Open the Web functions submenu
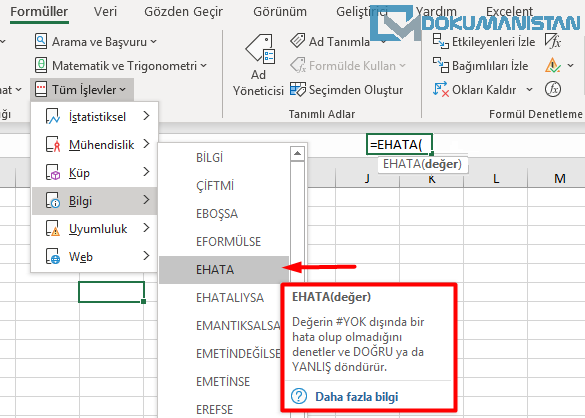Viewport: 585px width, 418px height. coord(94,256)
